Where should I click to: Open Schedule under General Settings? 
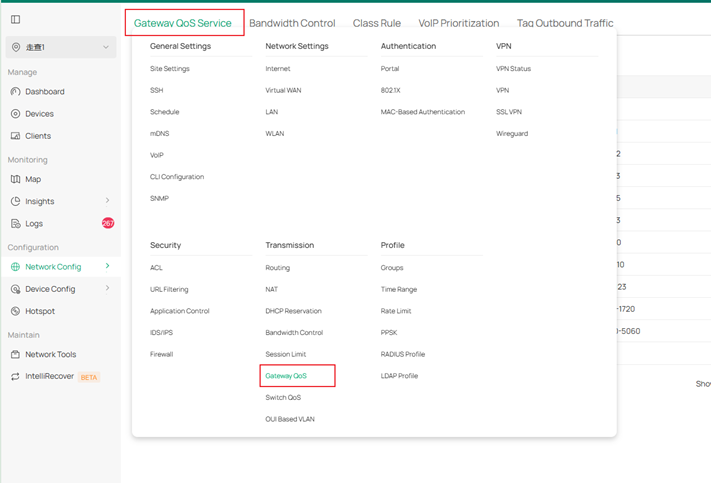[165, 112]
